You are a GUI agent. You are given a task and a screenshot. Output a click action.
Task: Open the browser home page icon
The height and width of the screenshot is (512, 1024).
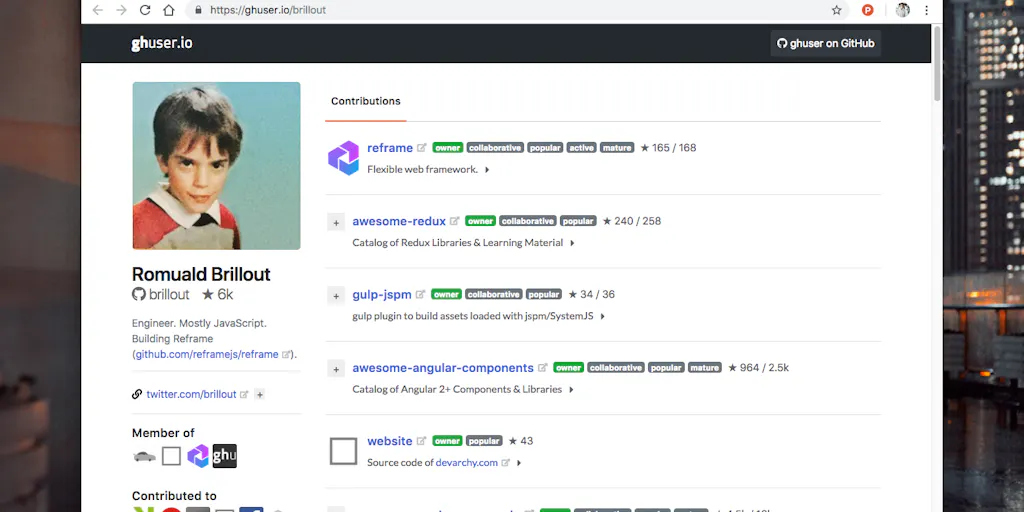click(168, 10)
